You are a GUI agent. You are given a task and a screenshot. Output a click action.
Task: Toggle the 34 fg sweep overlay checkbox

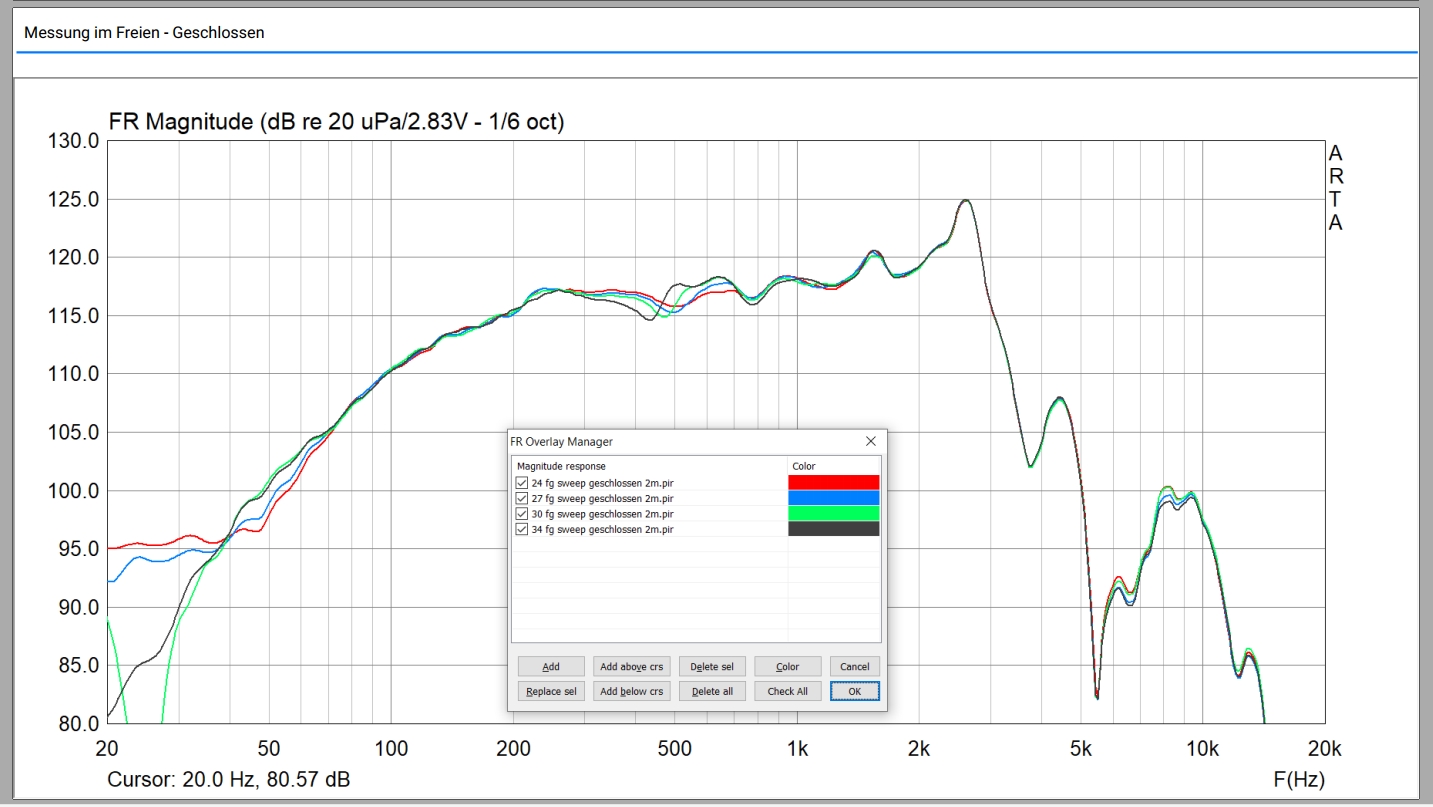(x=521, y=529)
